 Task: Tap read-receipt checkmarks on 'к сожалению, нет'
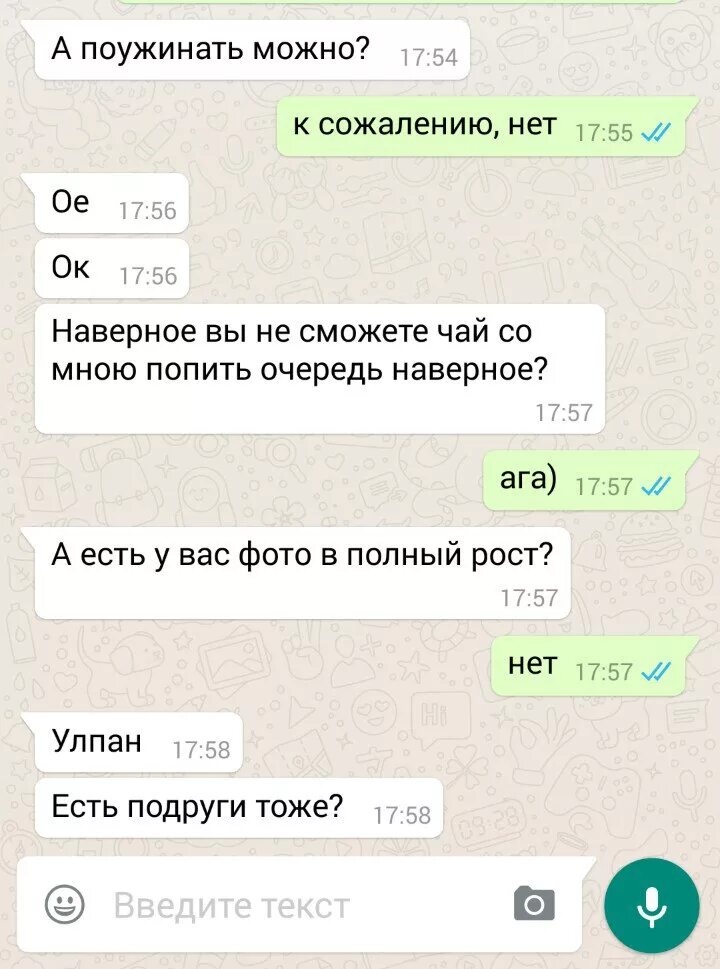click(657, 133)
